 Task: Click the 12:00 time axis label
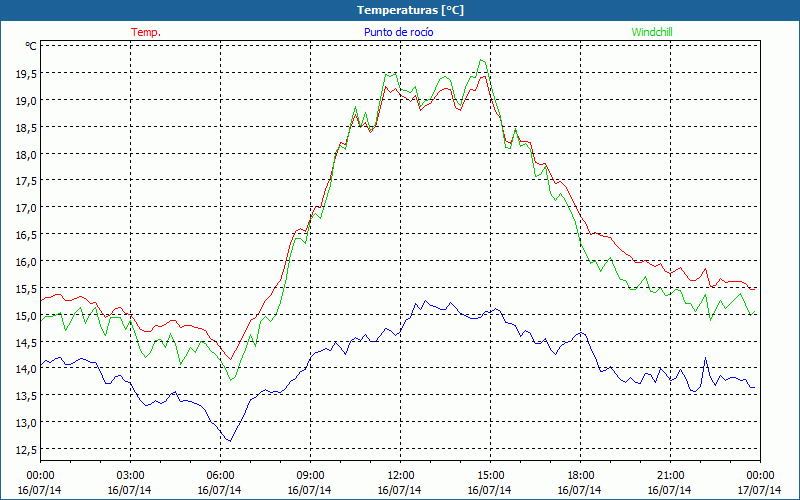click(x=401, y=476)
